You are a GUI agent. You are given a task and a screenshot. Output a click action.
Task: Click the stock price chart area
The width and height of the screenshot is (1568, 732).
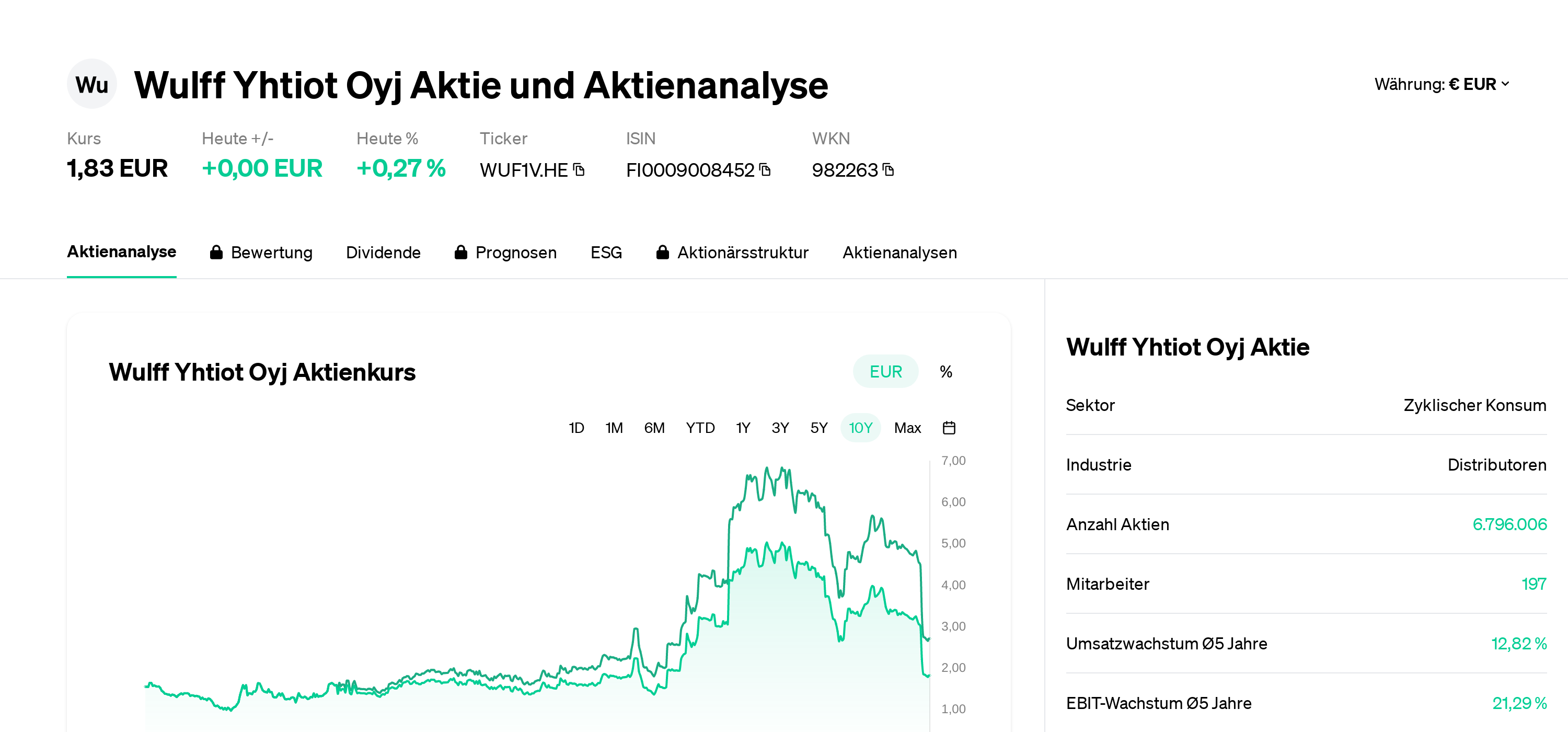coord(537,597)
